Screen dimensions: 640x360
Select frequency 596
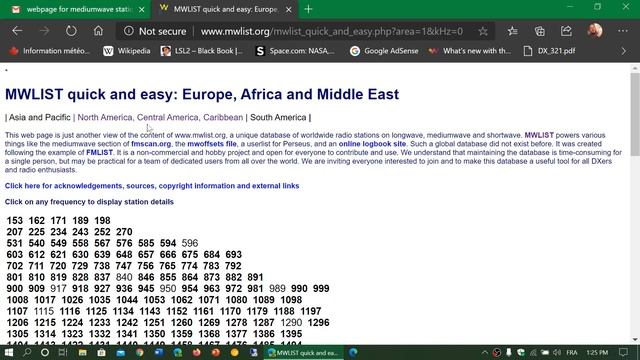pyautogui.click(x=190, y=243)
